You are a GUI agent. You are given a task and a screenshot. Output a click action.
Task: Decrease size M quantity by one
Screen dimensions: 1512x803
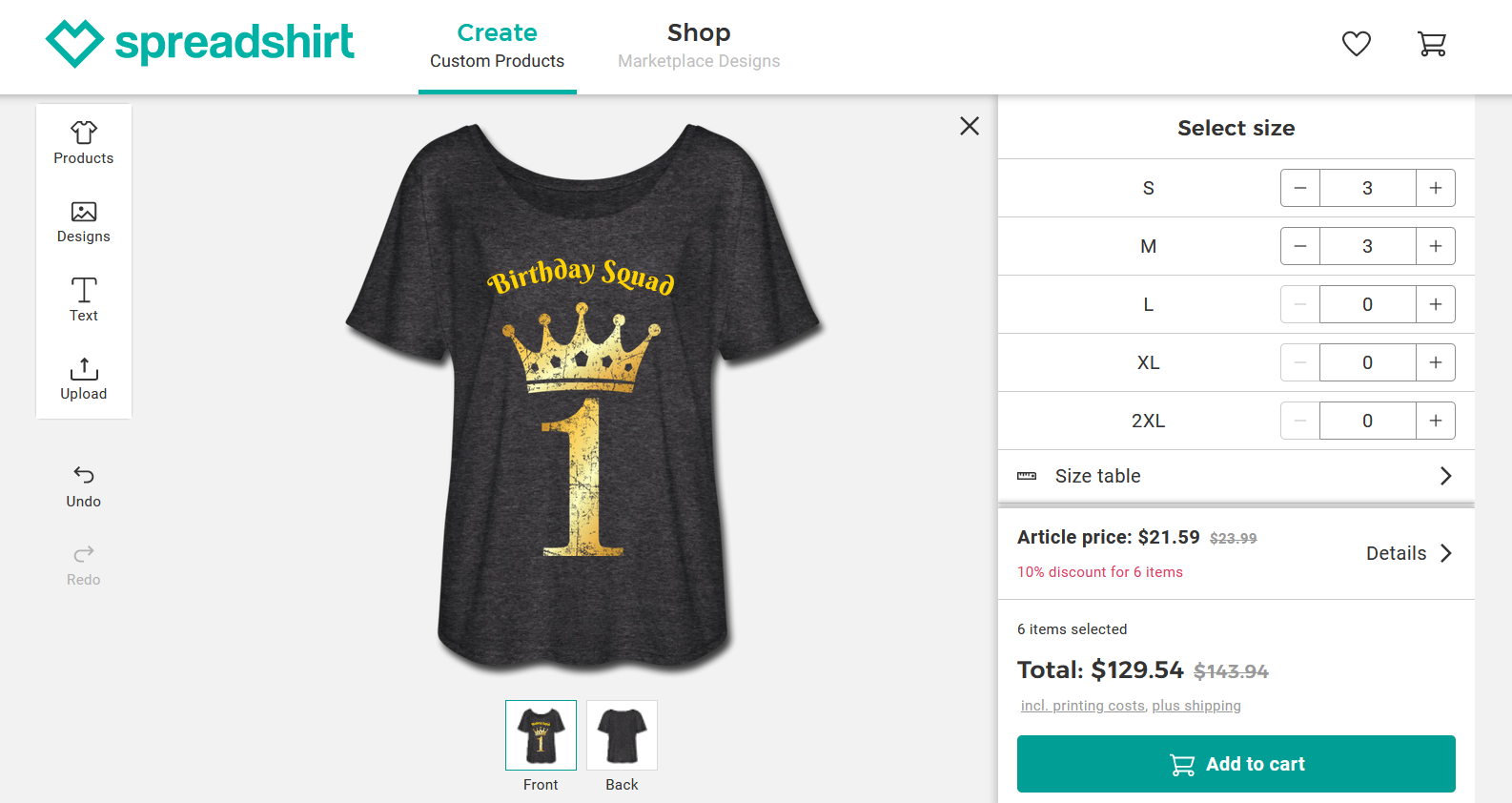(1300, 246)
